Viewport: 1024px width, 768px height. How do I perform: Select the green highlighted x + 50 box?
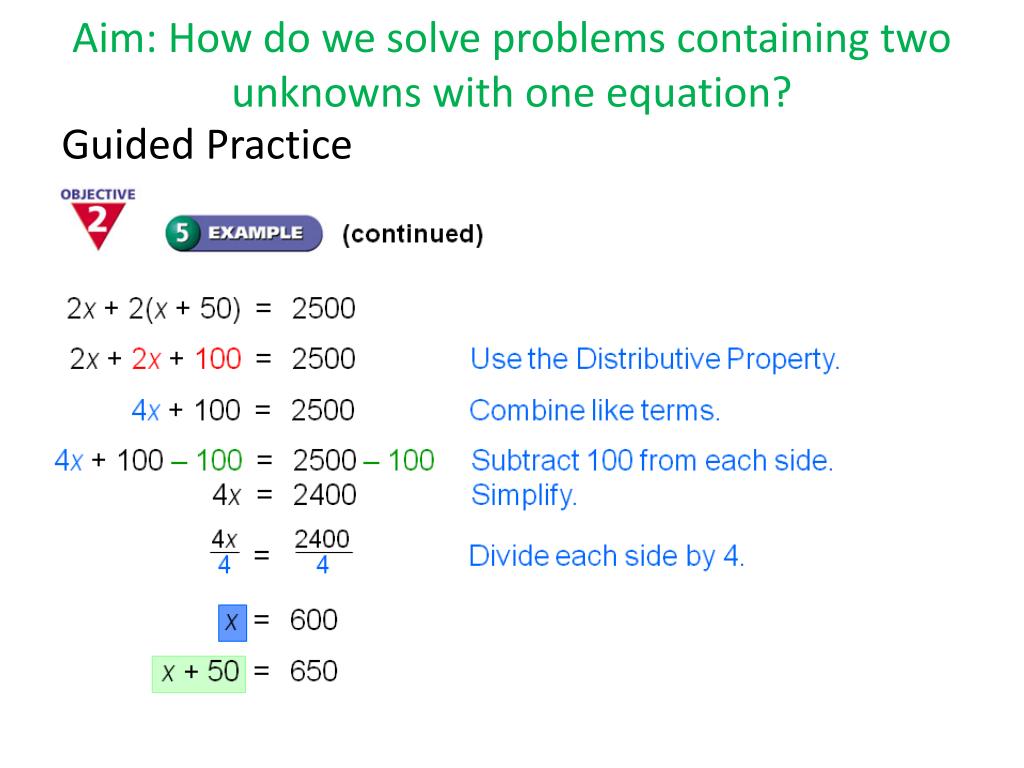pos(199,674)
